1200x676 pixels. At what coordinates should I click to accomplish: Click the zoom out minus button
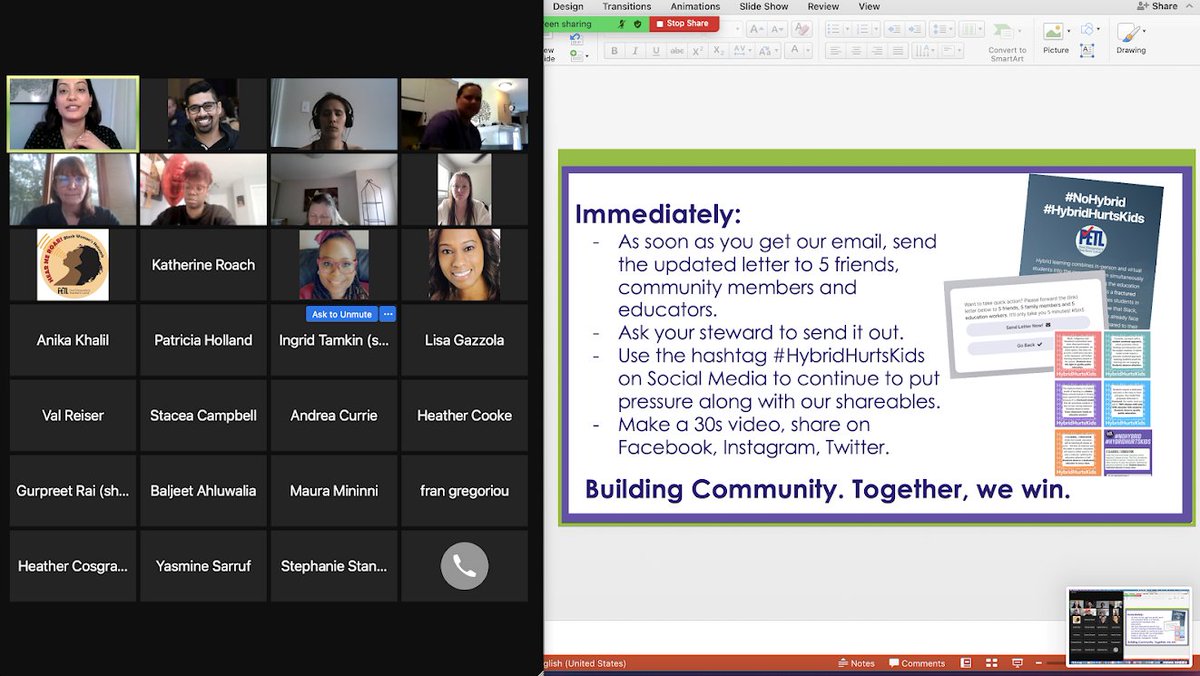coord(1040,663)
